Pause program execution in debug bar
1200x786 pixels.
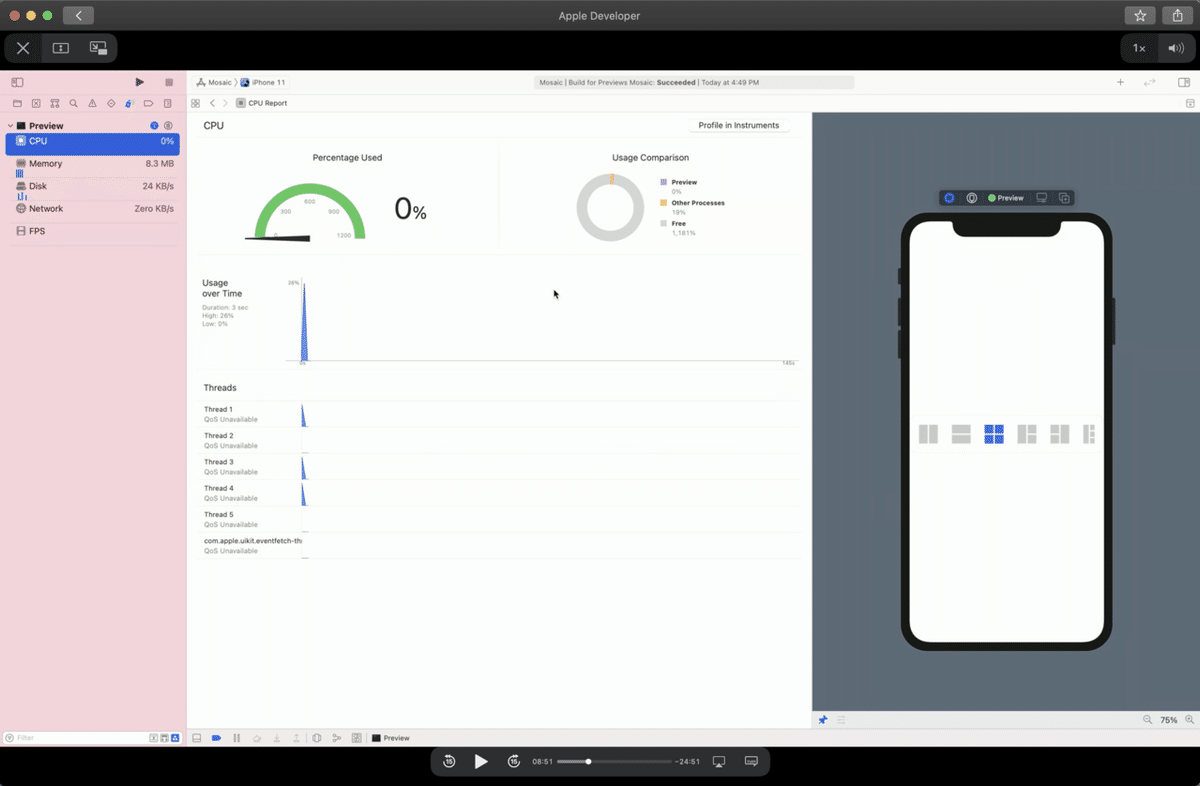pyautogui.click(x=237, y=738)
